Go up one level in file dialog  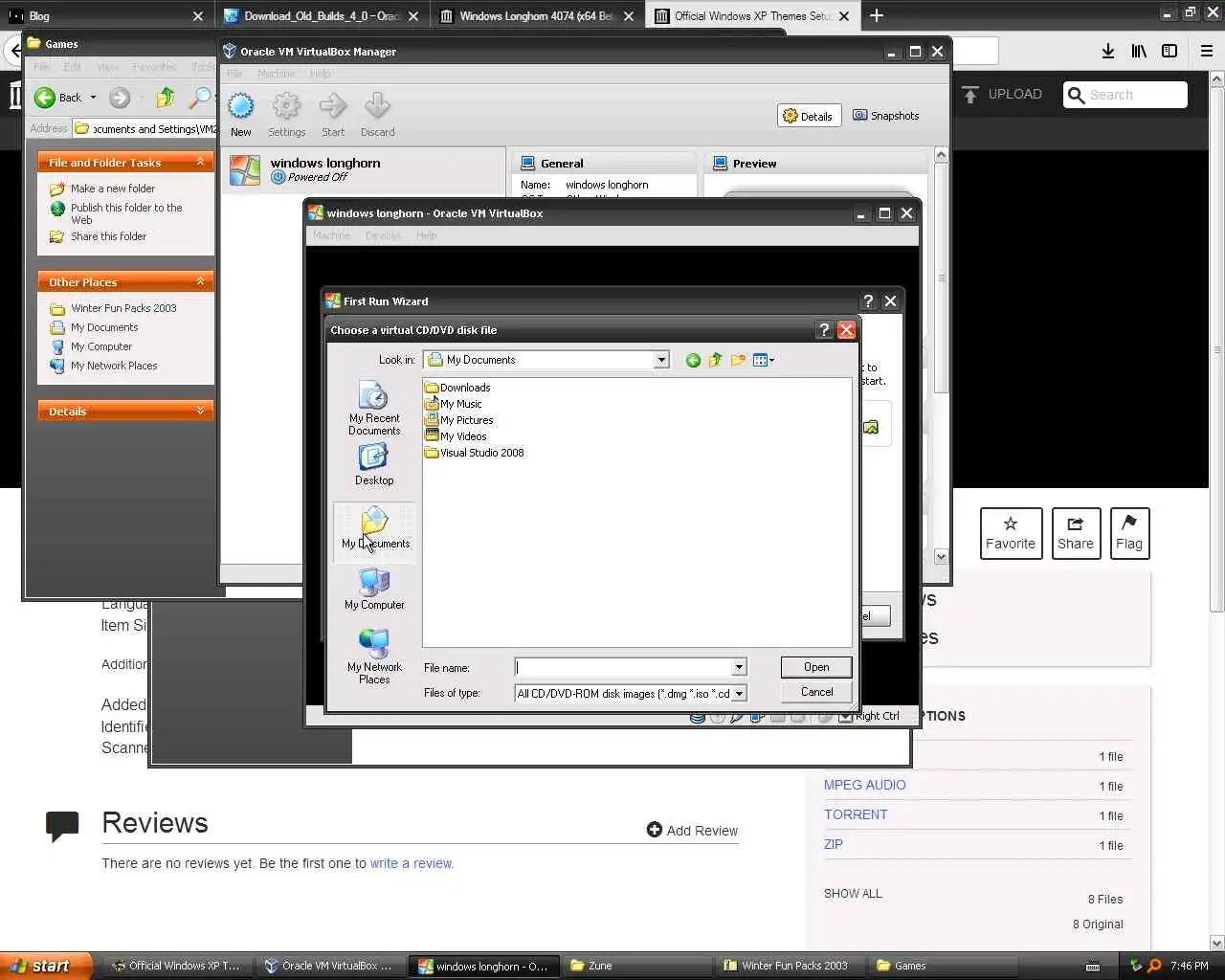click(715, 360)
